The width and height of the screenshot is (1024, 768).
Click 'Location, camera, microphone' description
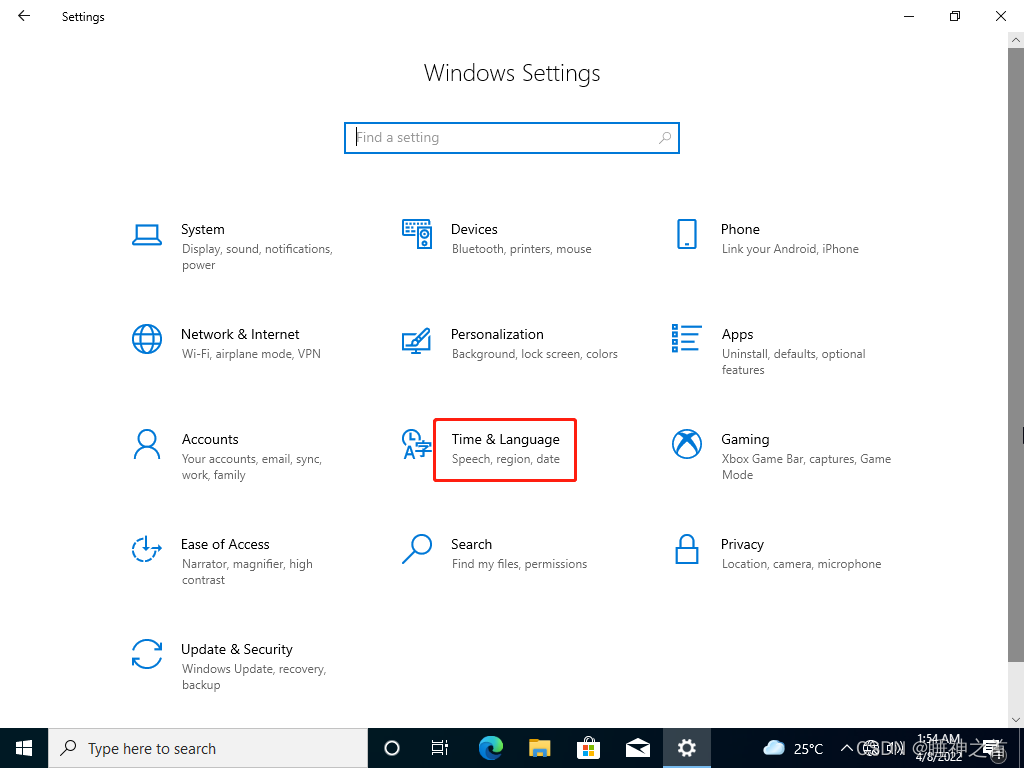coord(801,564)
